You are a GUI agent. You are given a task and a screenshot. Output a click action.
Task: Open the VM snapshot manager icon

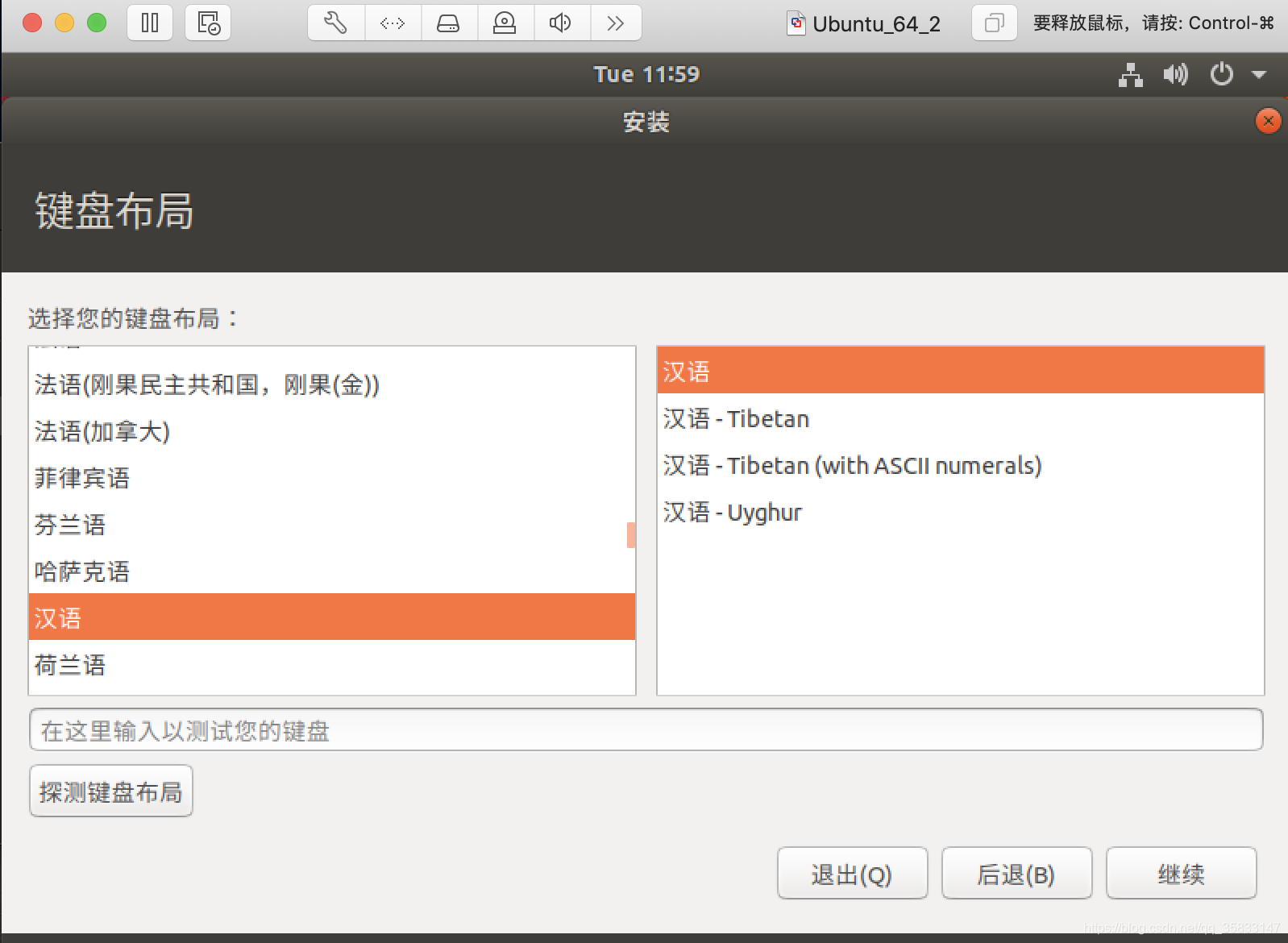[208, 23]
